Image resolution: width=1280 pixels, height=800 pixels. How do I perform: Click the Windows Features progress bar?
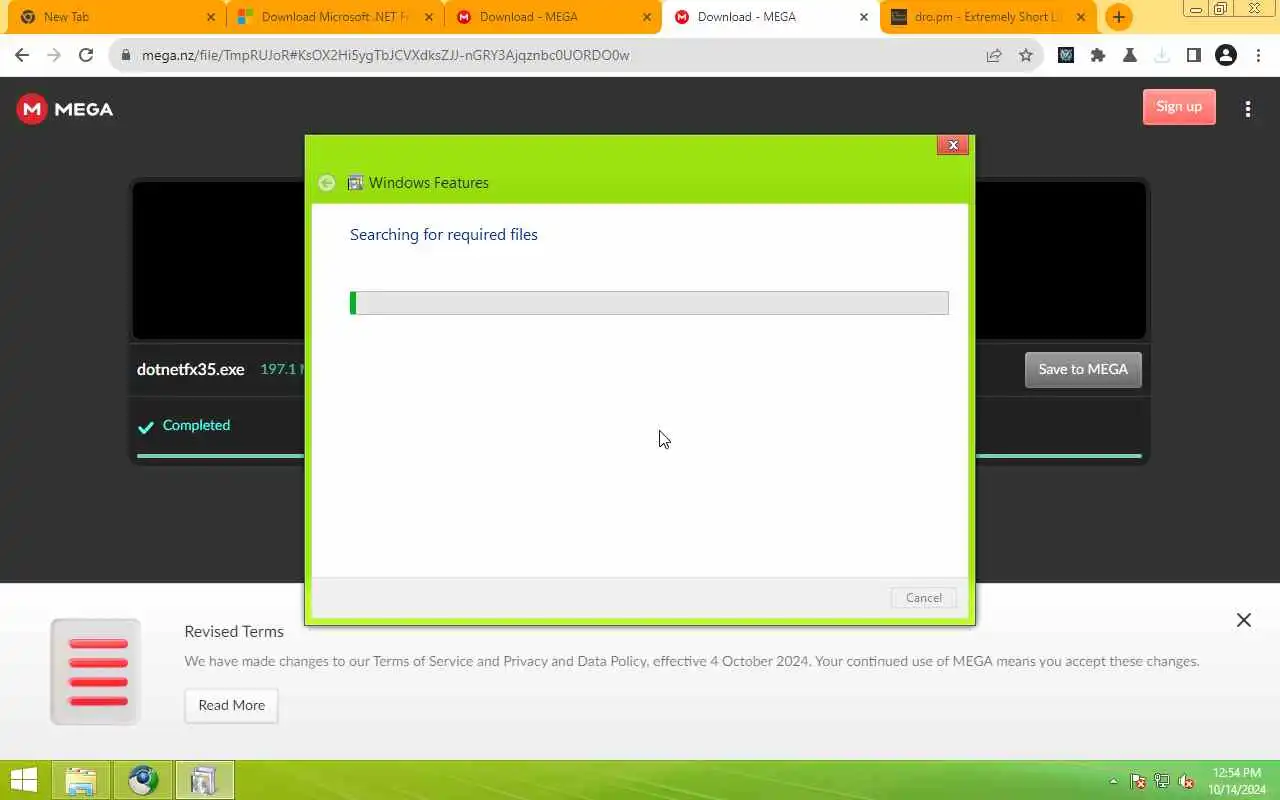coord(649,303)
